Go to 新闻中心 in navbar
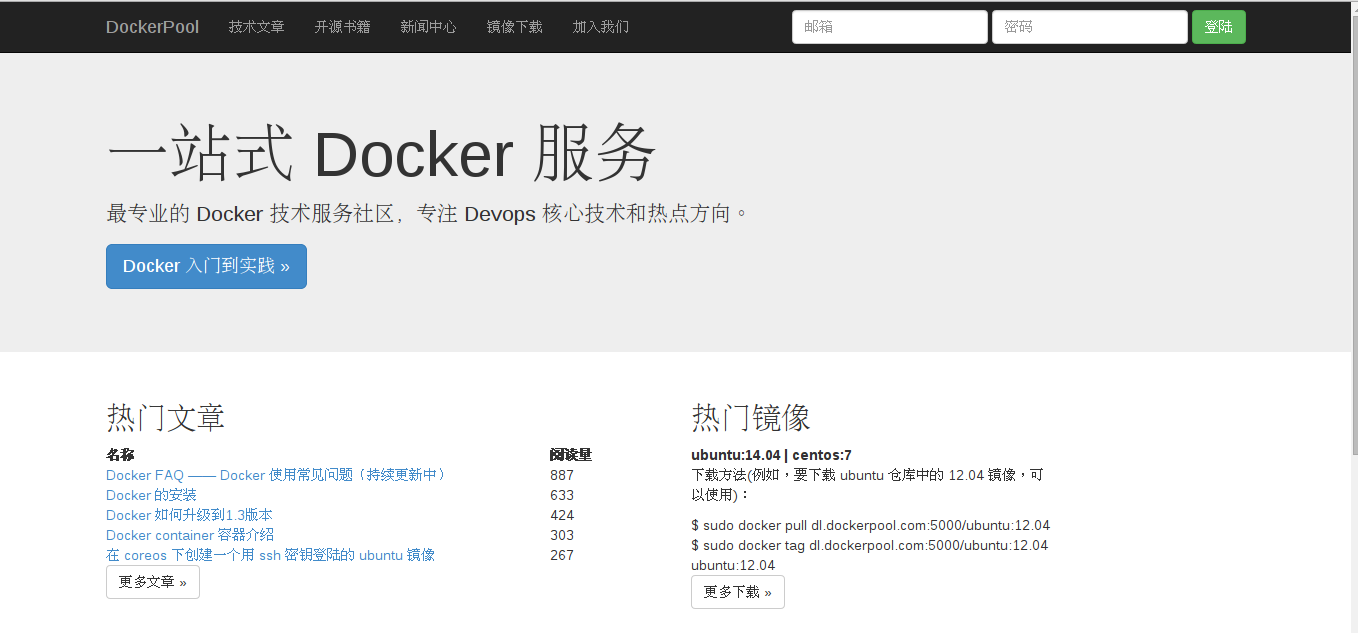This screenshot has width=1358, height=633. point(428,27)
